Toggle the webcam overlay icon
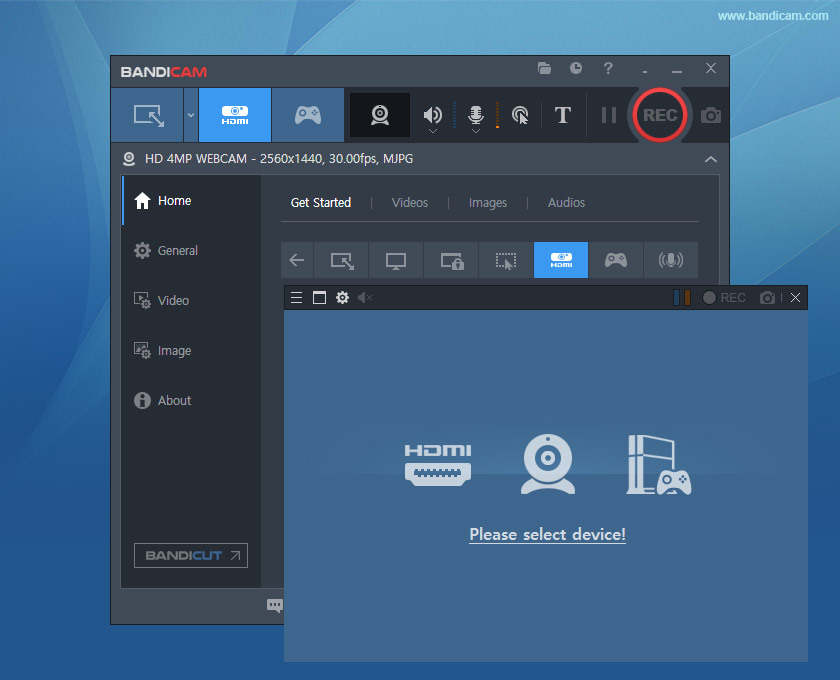This screenshot has height=680, width=840. pos(380,115)
